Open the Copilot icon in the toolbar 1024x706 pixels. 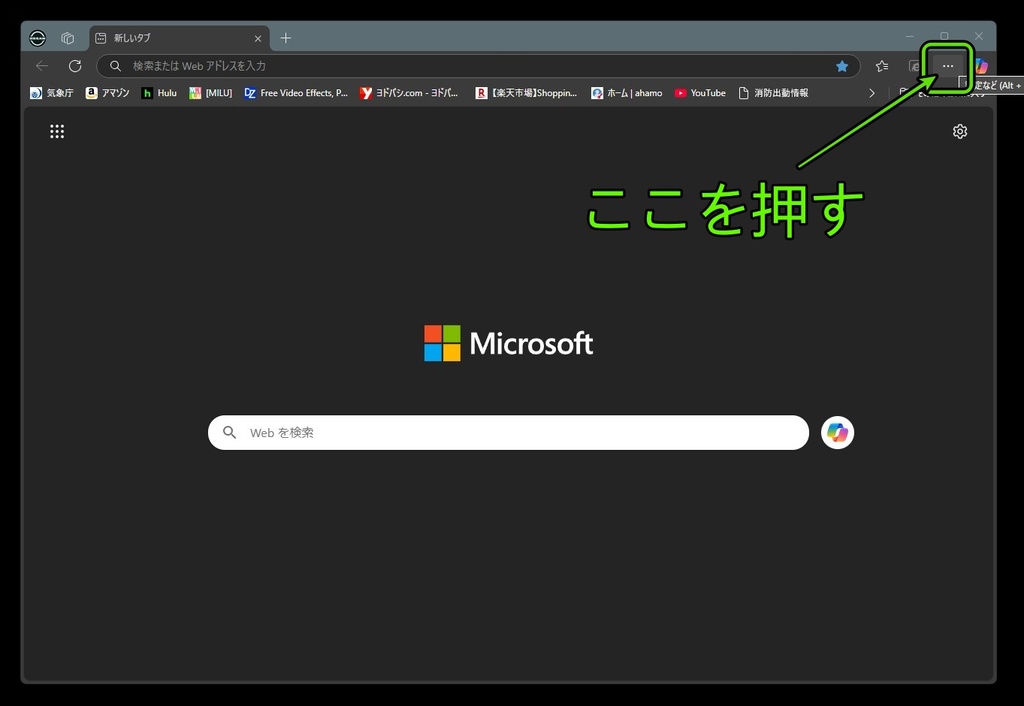click(982, 66)
